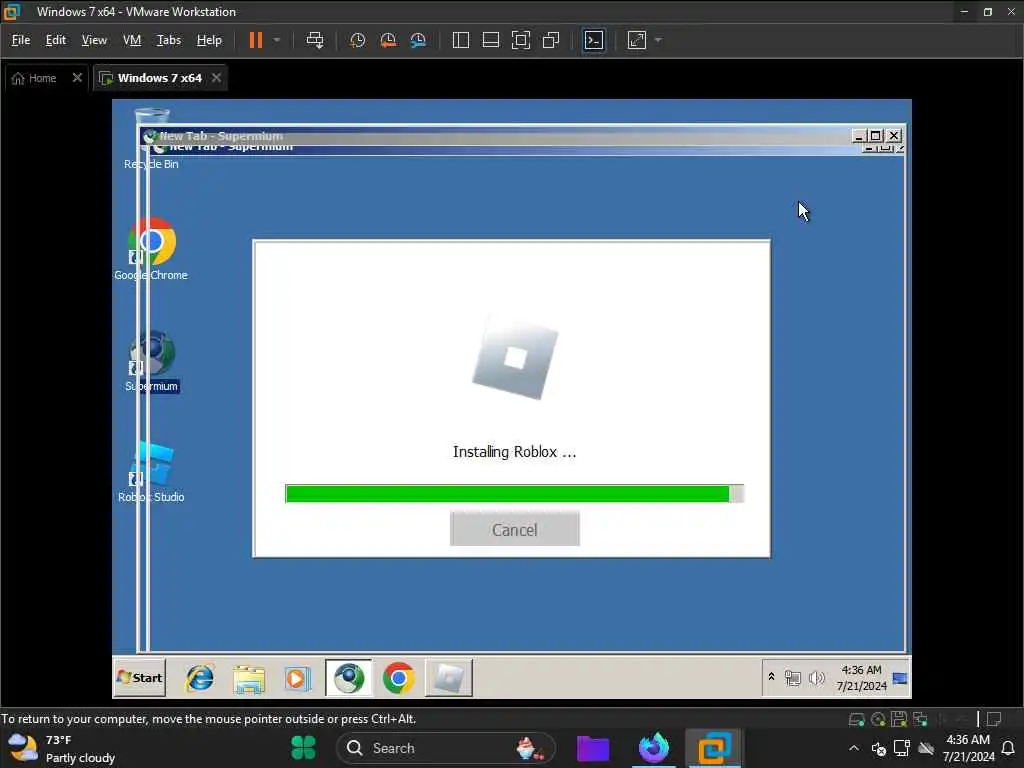The width and height of the screenshot is (1024, 768).
Task: Open Chrome from guest taskbar
Action: (x=398, y=678)
